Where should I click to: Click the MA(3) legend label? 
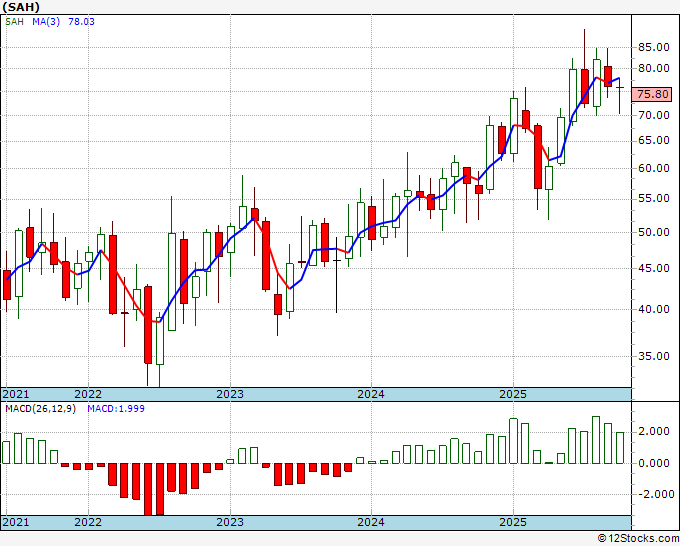pos(46,22)
